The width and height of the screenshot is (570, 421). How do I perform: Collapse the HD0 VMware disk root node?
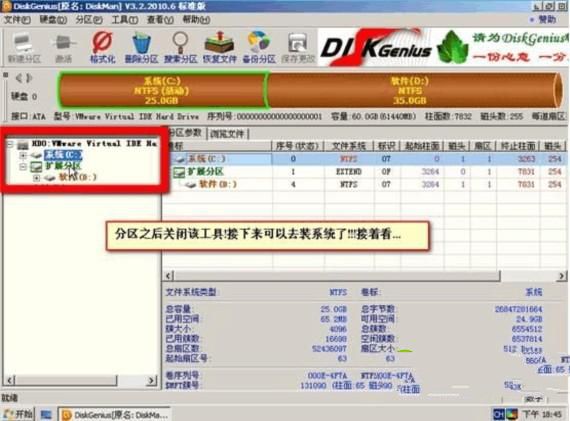[10, 144]
